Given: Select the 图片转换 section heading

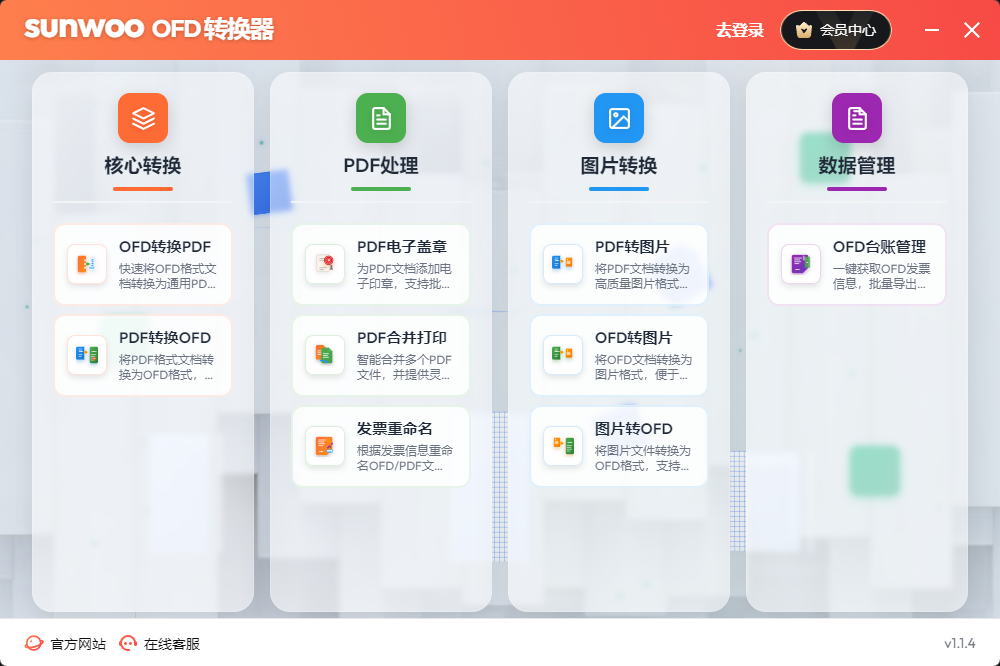Looking at the screenshot, I should tap(619, 166).
